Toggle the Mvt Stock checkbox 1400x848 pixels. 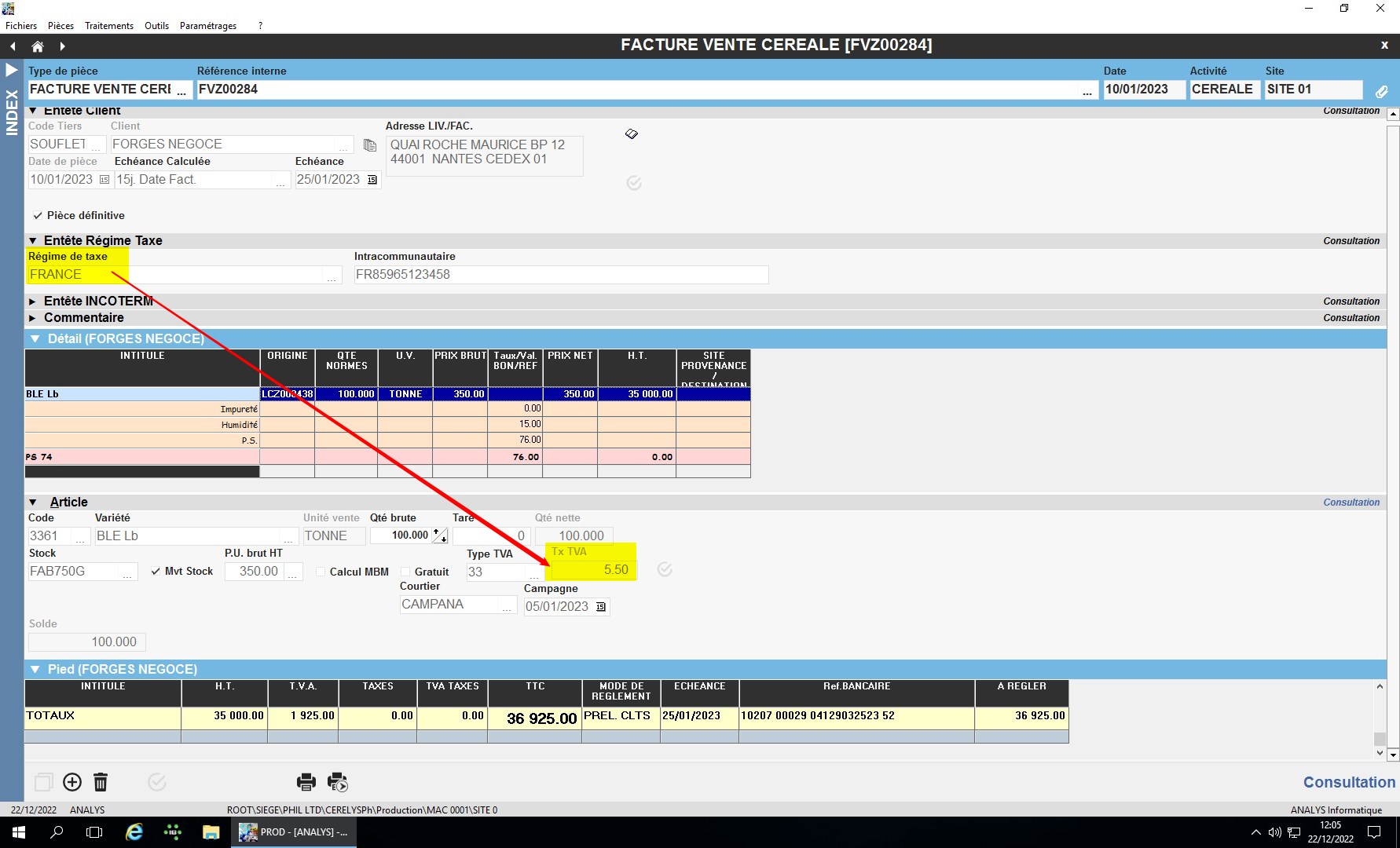pyautogui.click(x=156, y=572)
